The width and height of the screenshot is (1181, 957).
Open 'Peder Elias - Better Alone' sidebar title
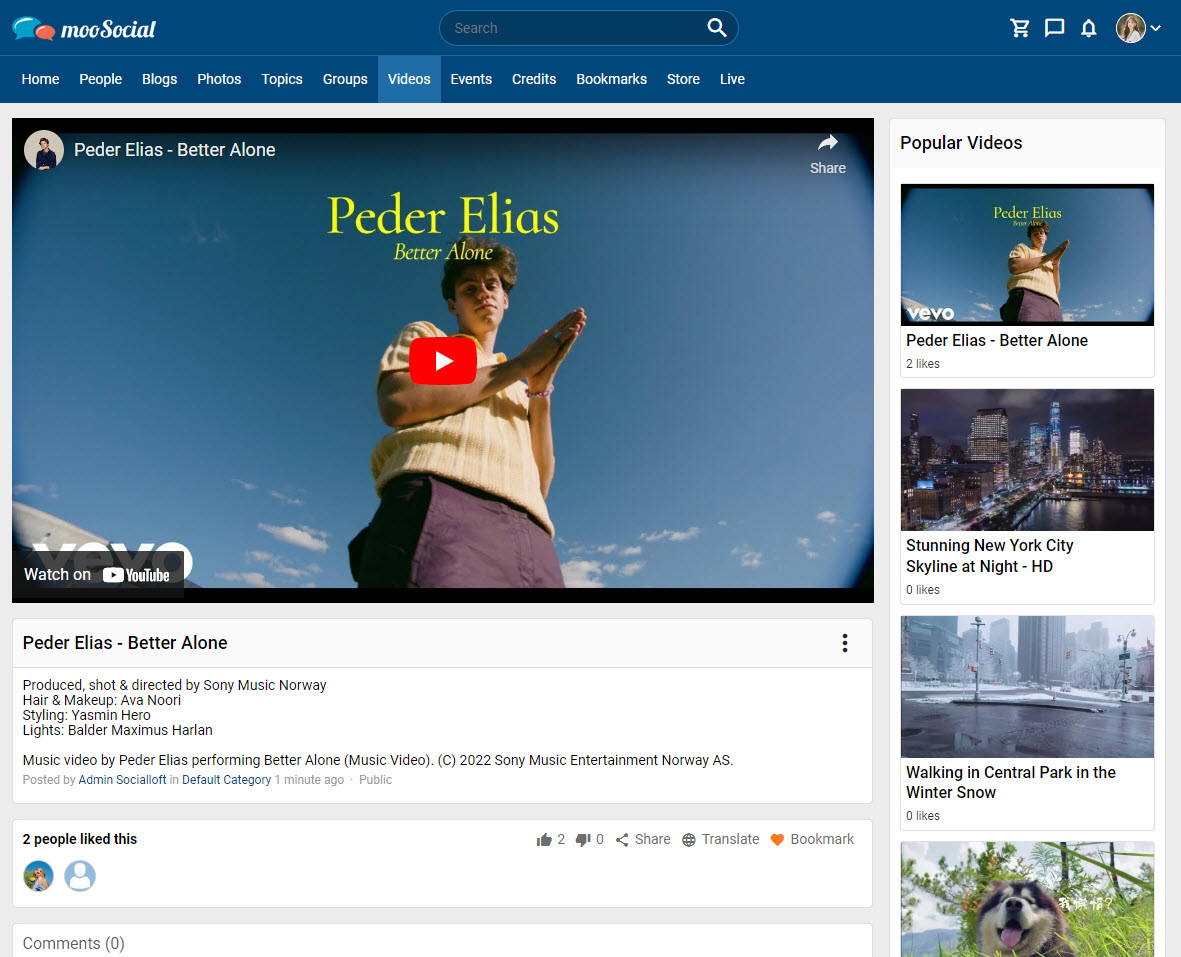click(997, 340)
